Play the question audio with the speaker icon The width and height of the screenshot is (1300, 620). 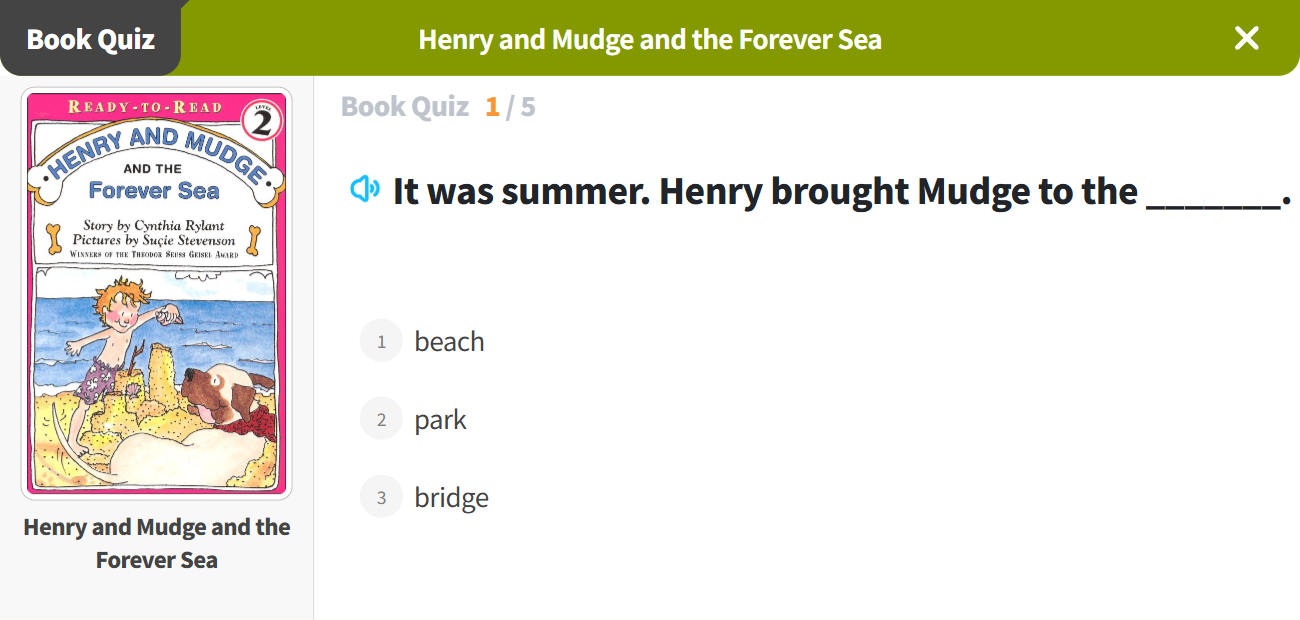pos(365,189)
